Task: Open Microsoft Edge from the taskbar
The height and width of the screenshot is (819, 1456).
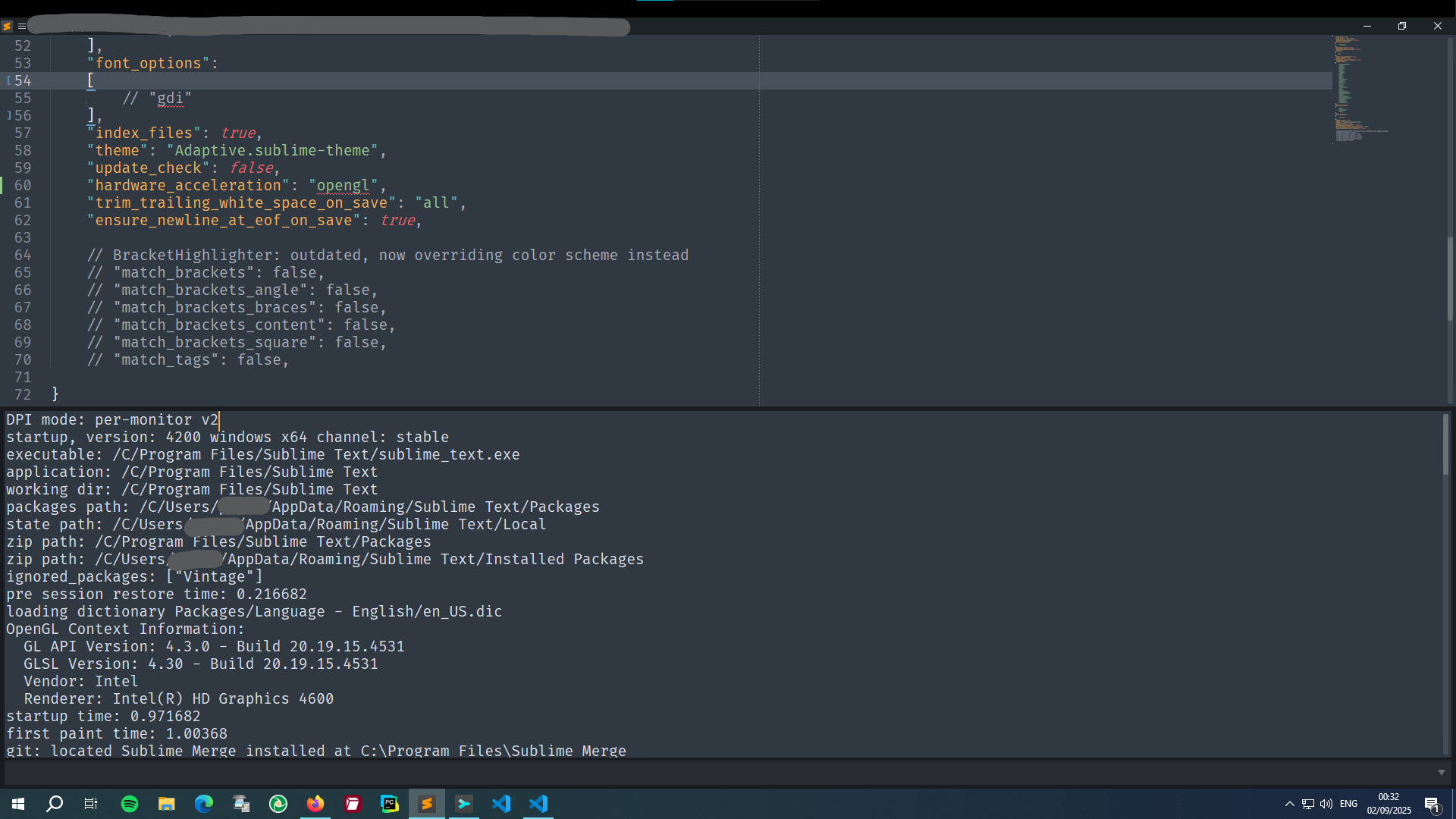Action: point(204,804)
